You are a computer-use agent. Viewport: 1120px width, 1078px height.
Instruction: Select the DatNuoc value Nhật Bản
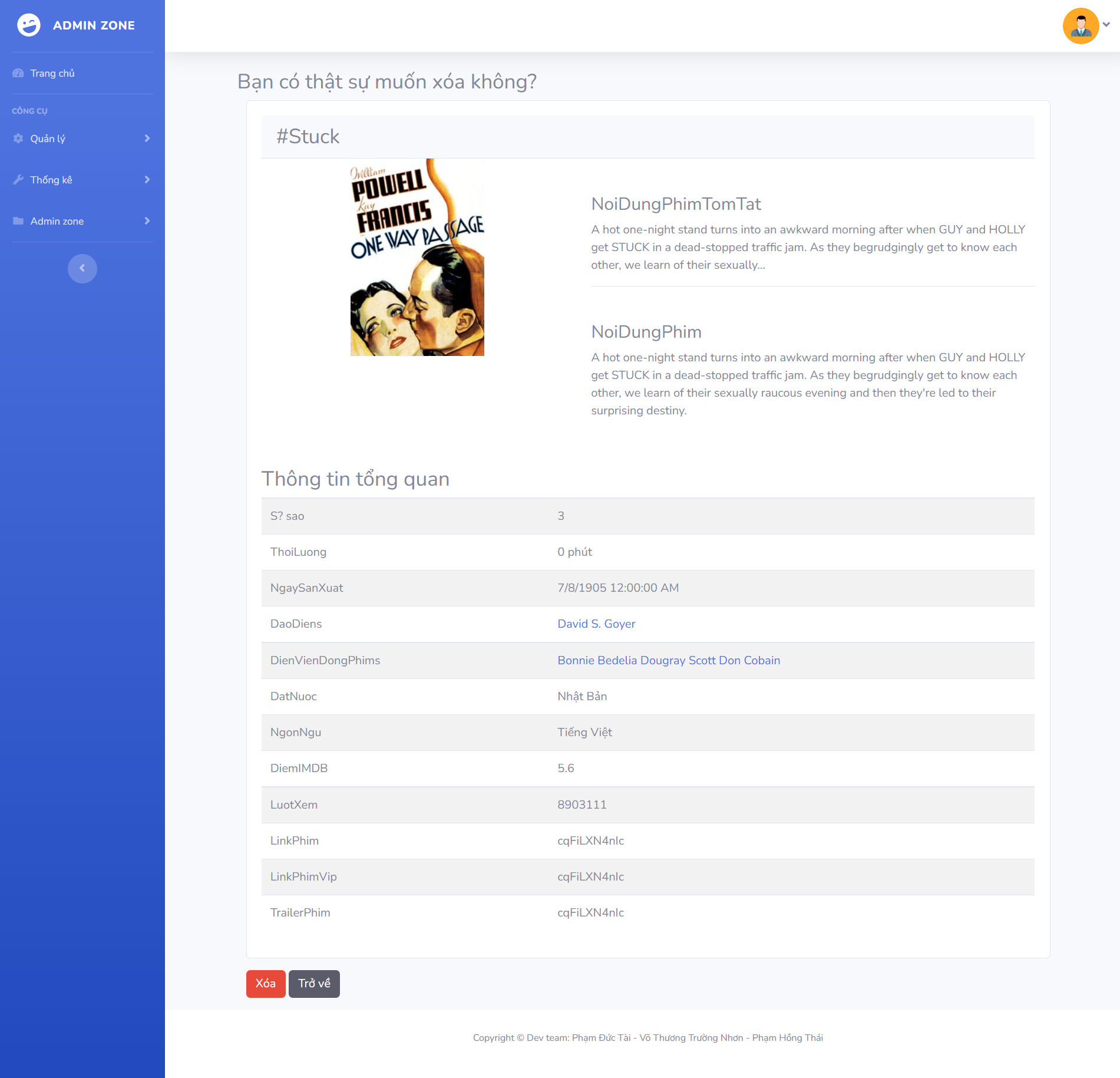(x=582, y=696)
